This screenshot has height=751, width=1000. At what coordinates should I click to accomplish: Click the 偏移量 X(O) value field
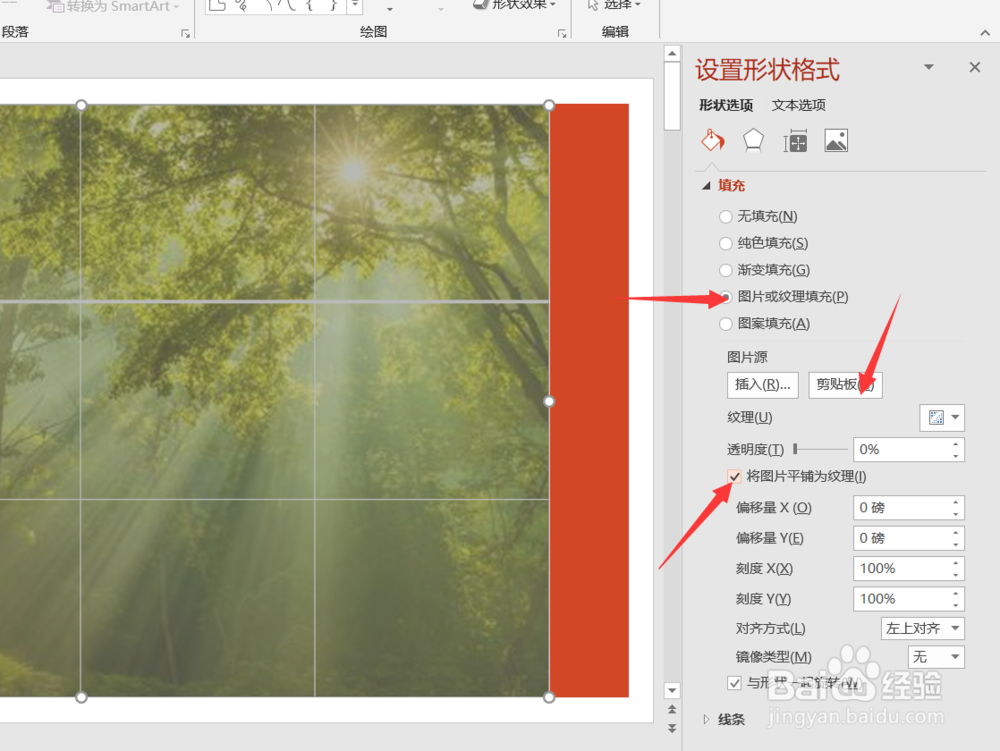pyautogui.click(x=901, y=507)
